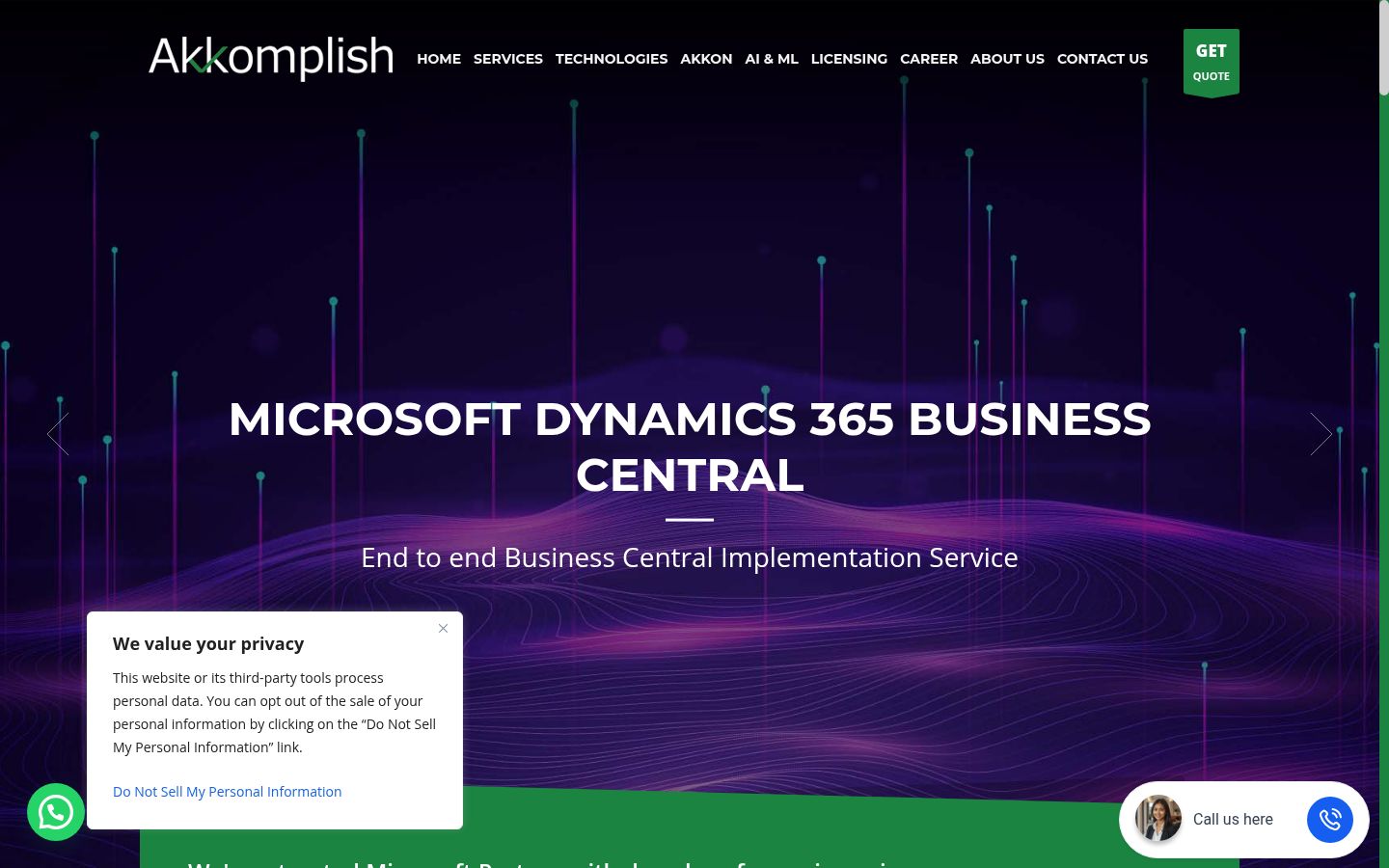Open the HOME menu item
The width and height of the screenshot is (1389, 868).
coord(439,59)
